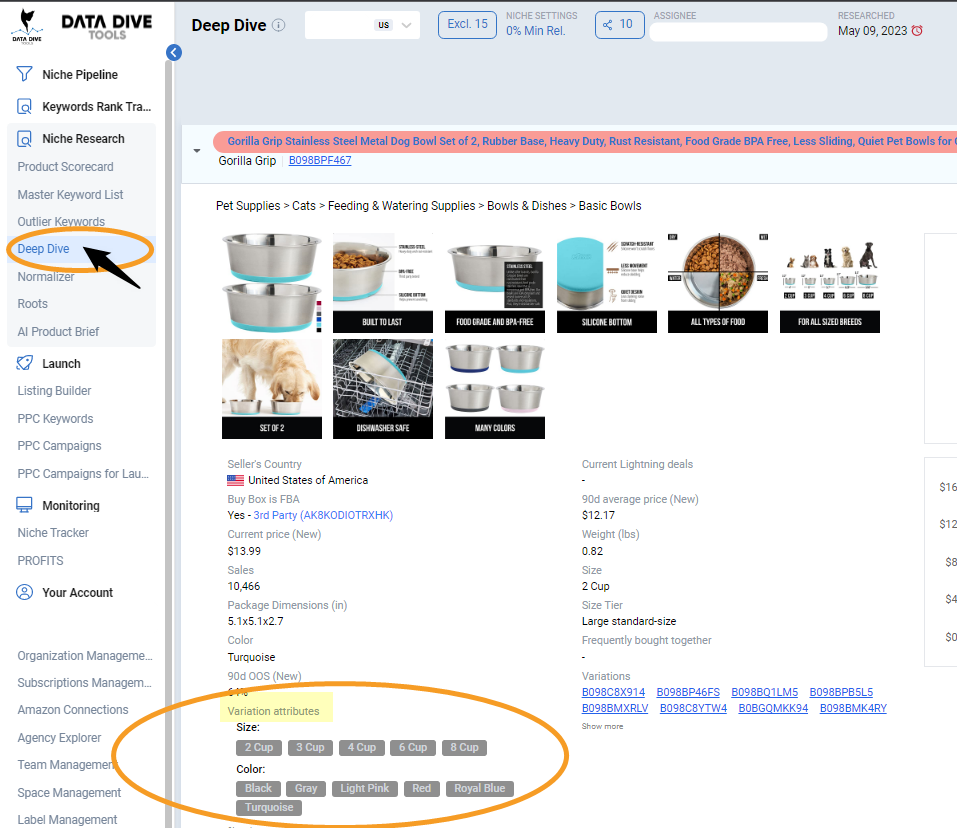957x828 pixels.
Task: Open variation link B098BMXRLV
Action: 615,708
